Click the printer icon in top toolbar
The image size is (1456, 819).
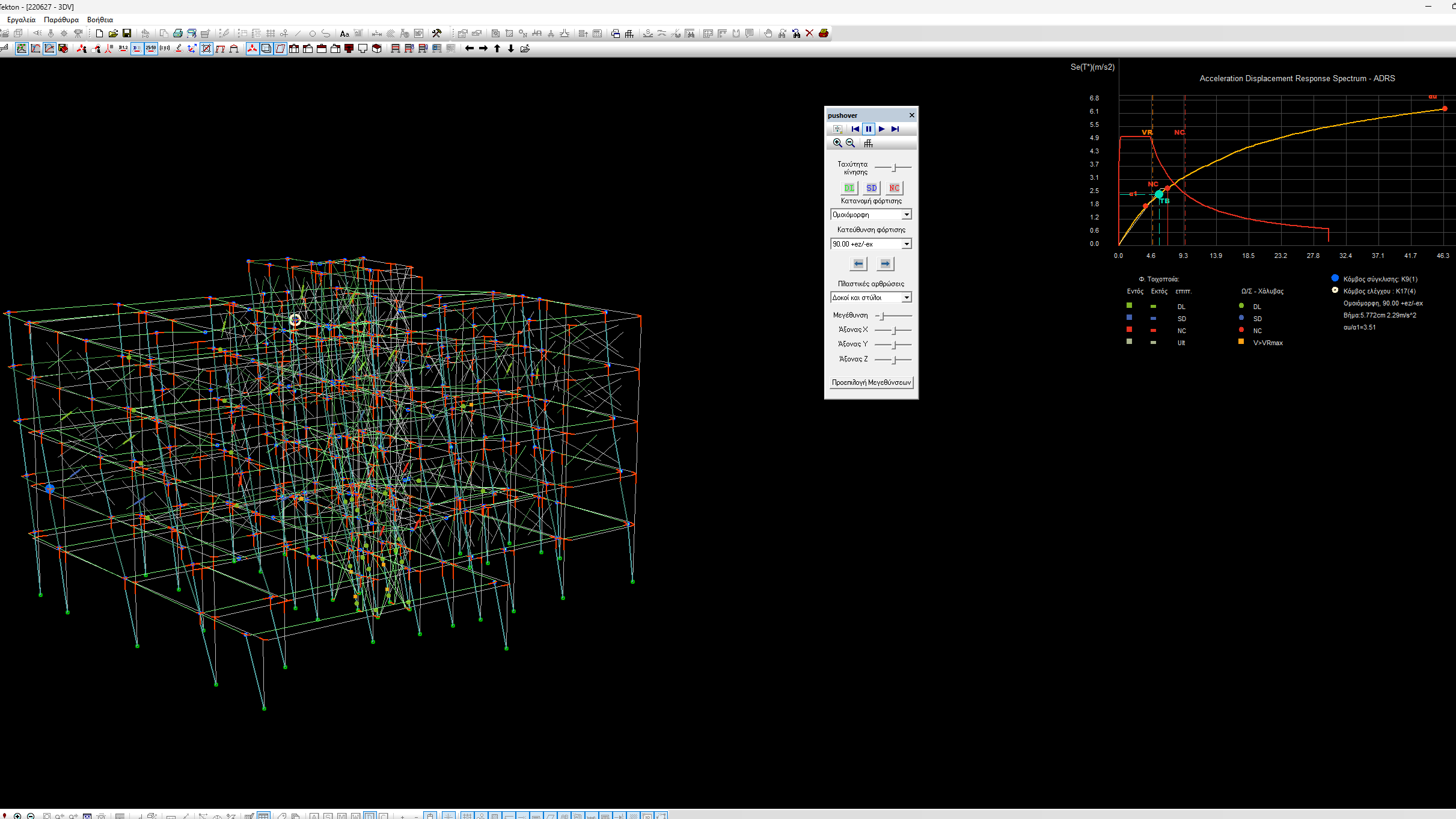[178, 34]
